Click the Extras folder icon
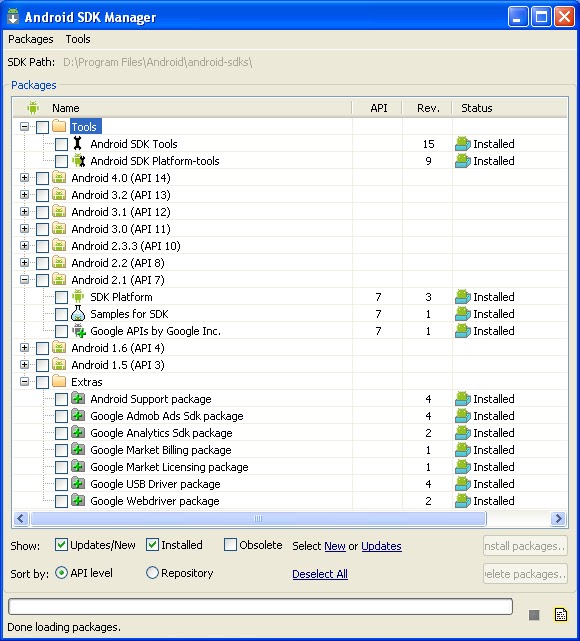 coord(59,381)
